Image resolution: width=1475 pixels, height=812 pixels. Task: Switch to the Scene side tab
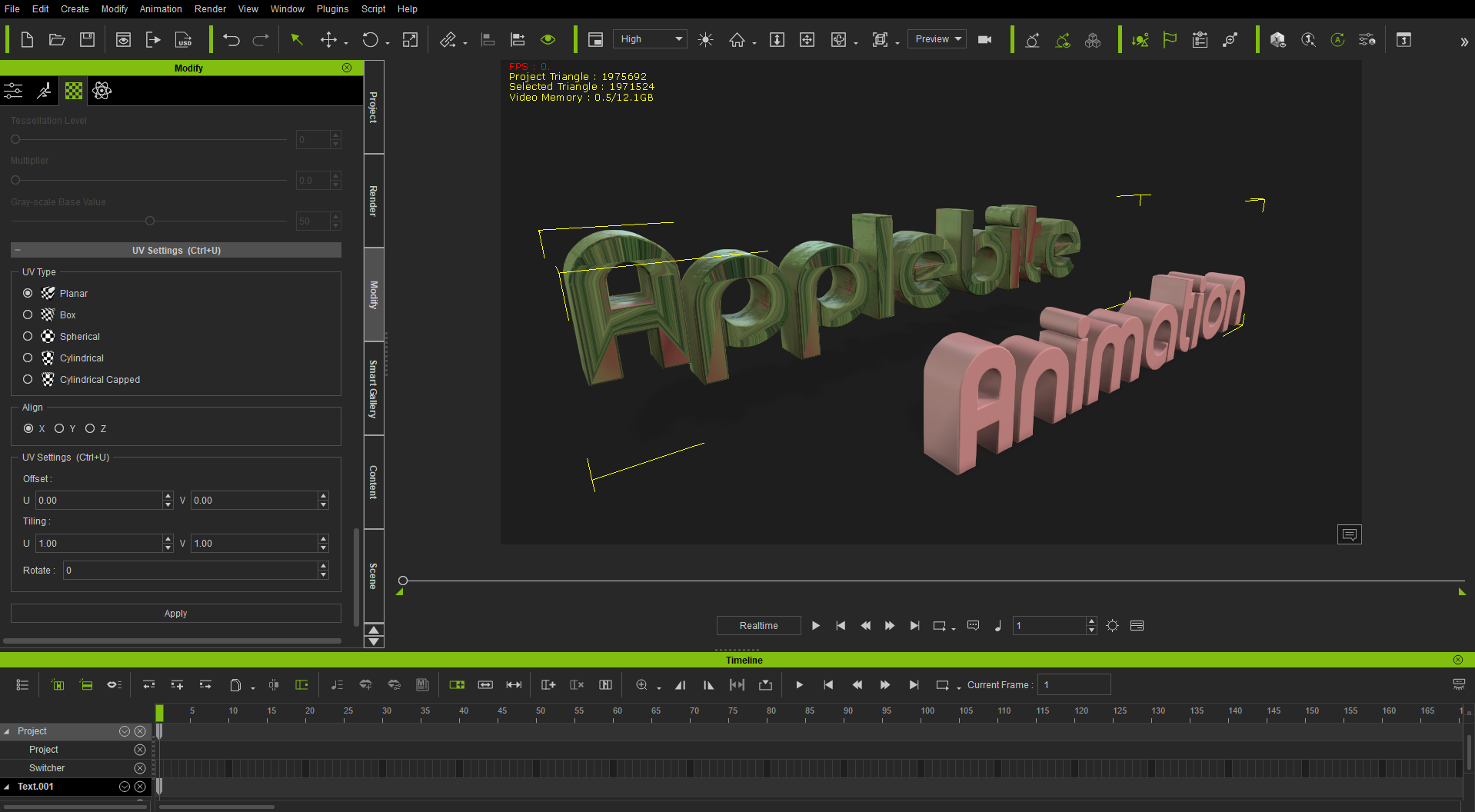pos(373,575)
